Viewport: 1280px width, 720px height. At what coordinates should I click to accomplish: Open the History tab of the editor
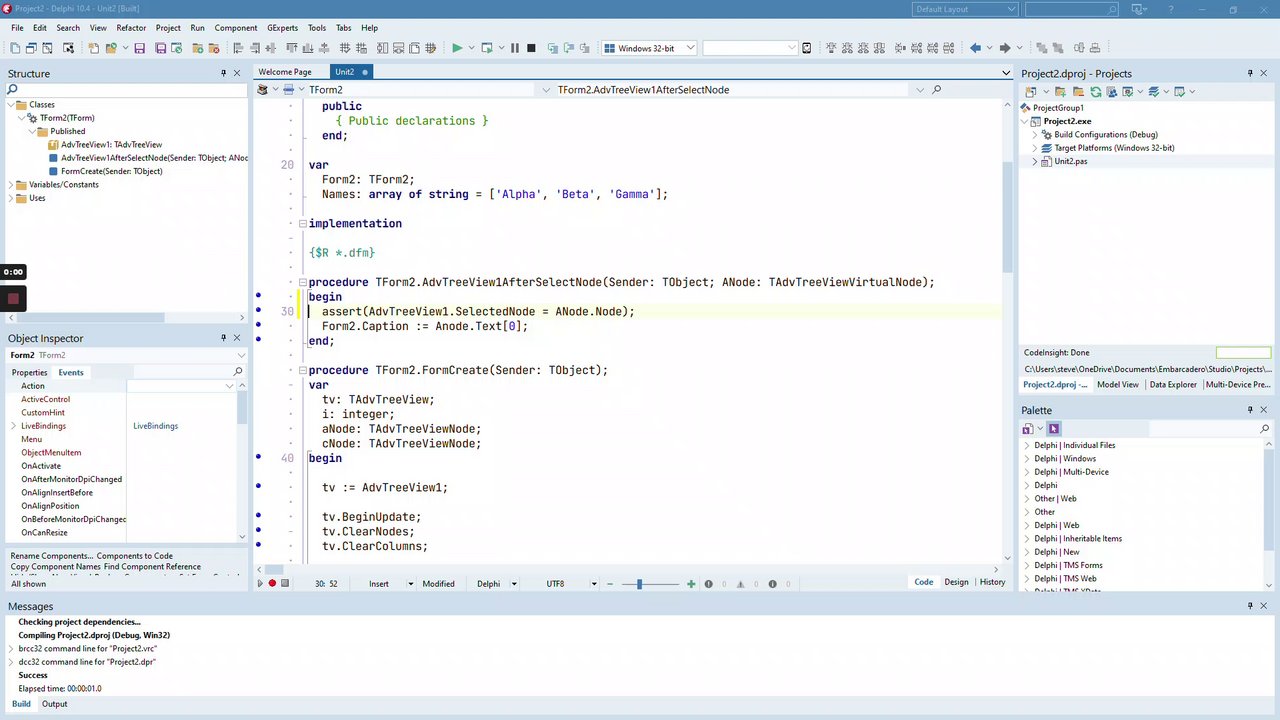[x=993, y=582]
